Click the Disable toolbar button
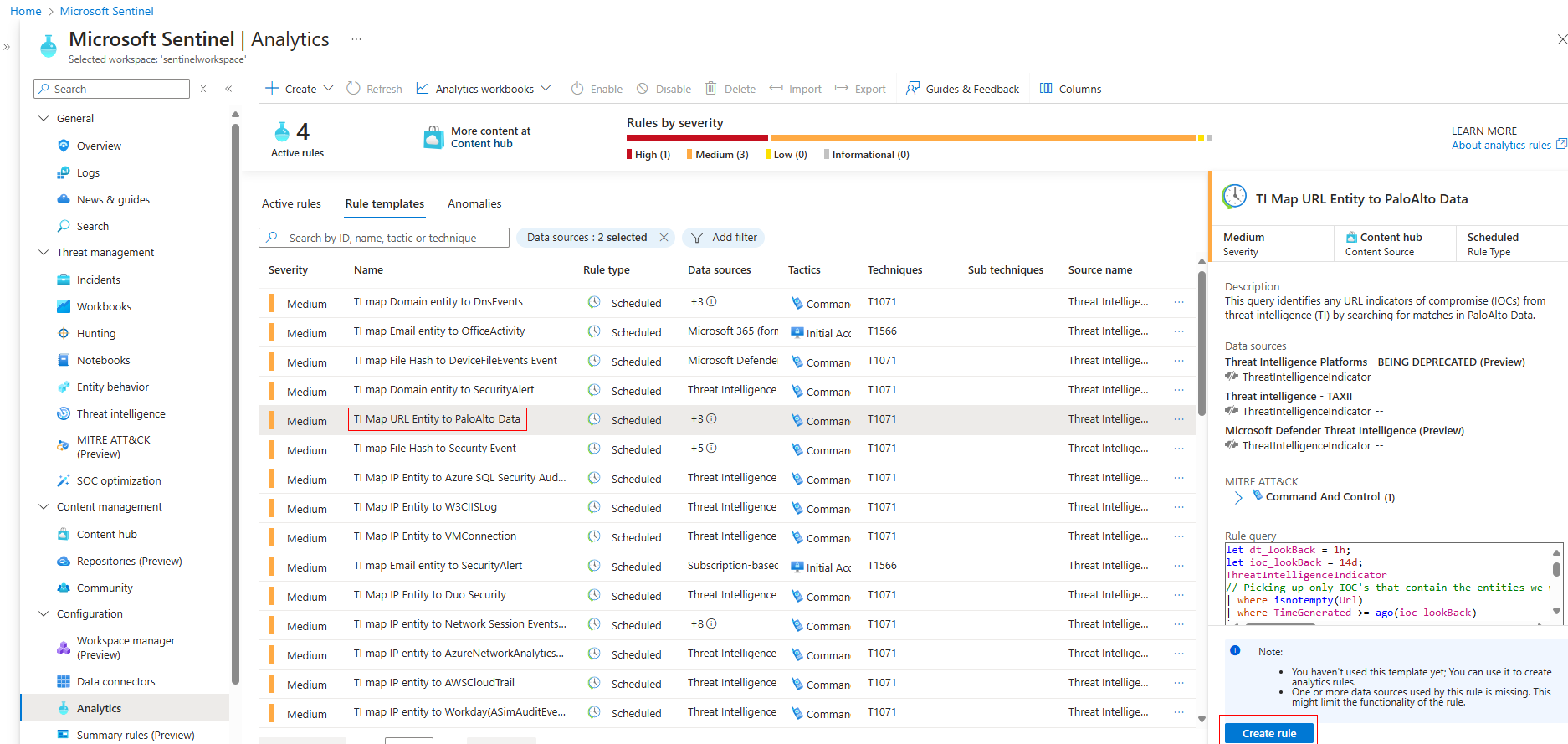The height and width of the screenshot is (744, 1568). coord(664,89)
